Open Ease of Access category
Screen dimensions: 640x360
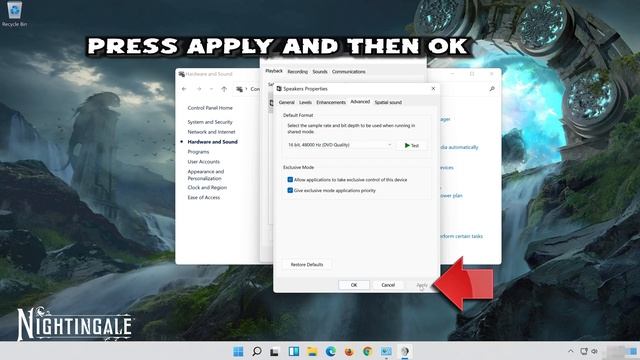(204, 198)
